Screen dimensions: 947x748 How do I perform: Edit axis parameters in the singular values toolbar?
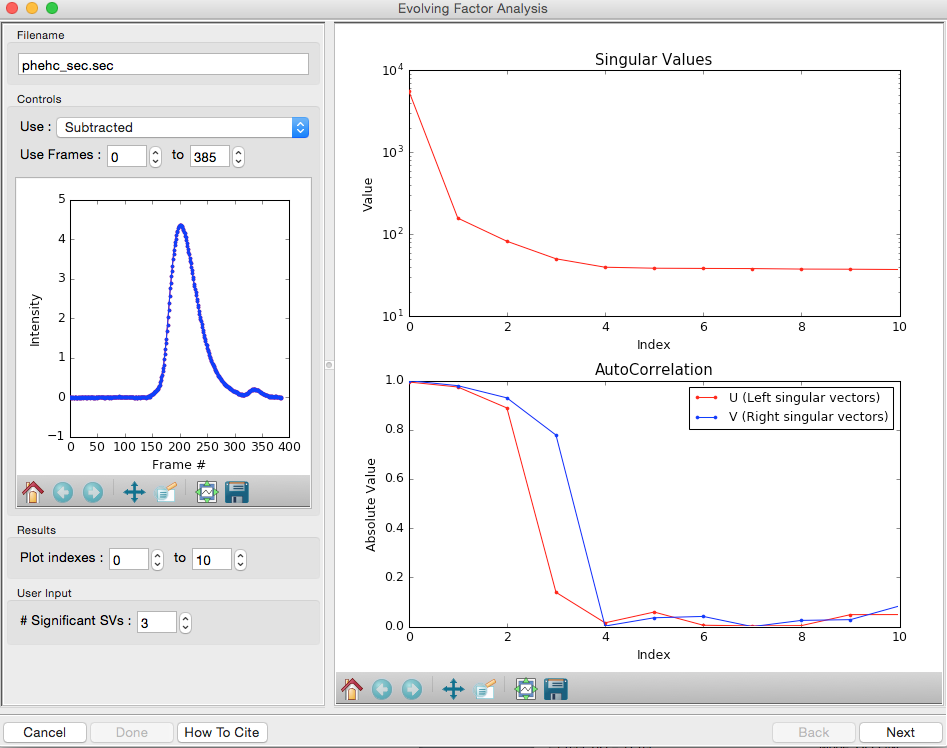point(484,689)
